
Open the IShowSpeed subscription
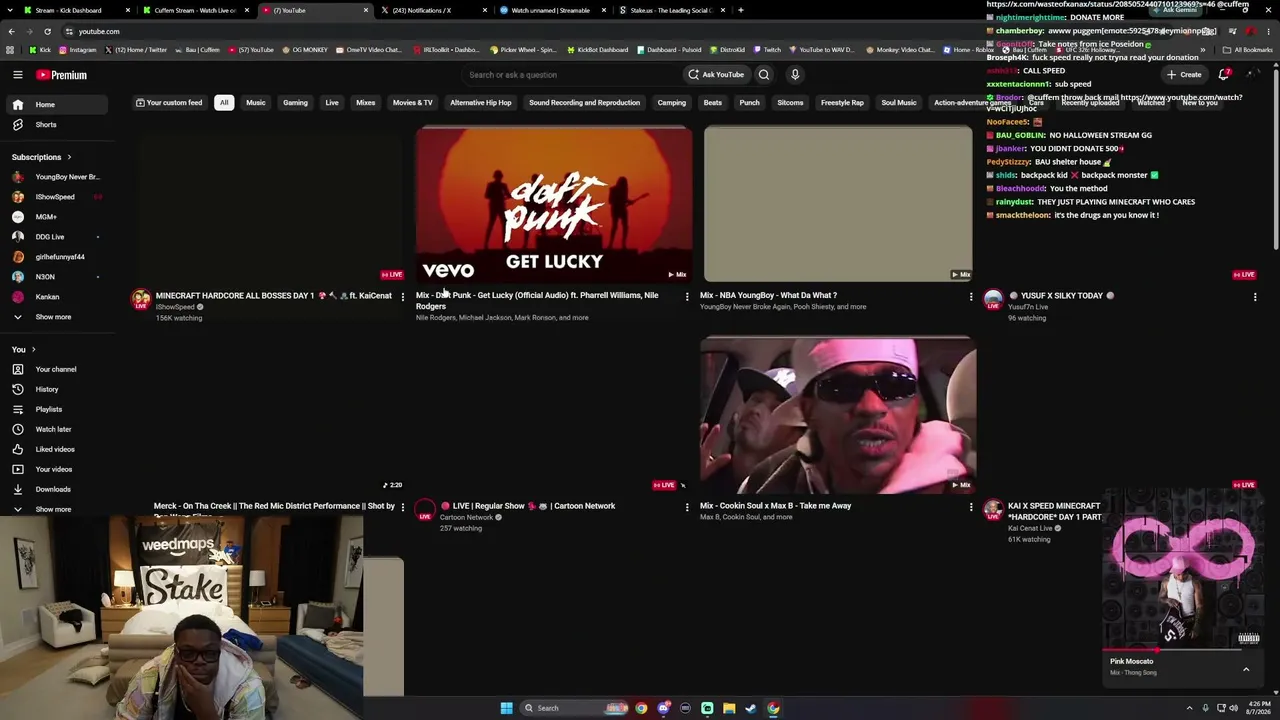click(x=57, y=197)
